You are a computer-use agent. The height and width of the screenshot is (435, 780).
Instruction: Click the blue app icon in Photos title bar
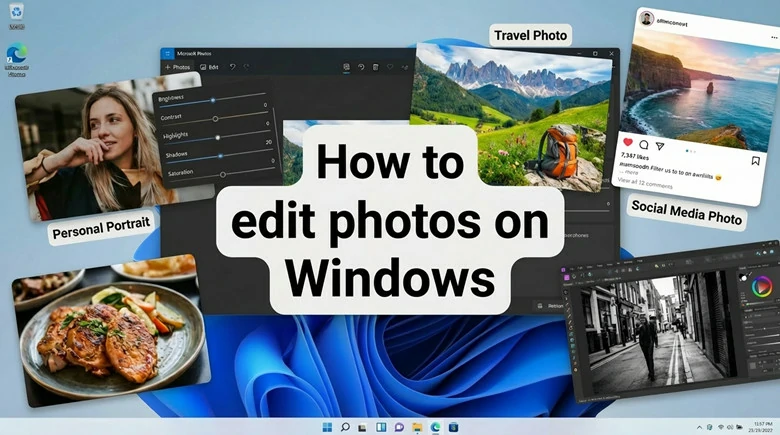click(x=168, y=53)
